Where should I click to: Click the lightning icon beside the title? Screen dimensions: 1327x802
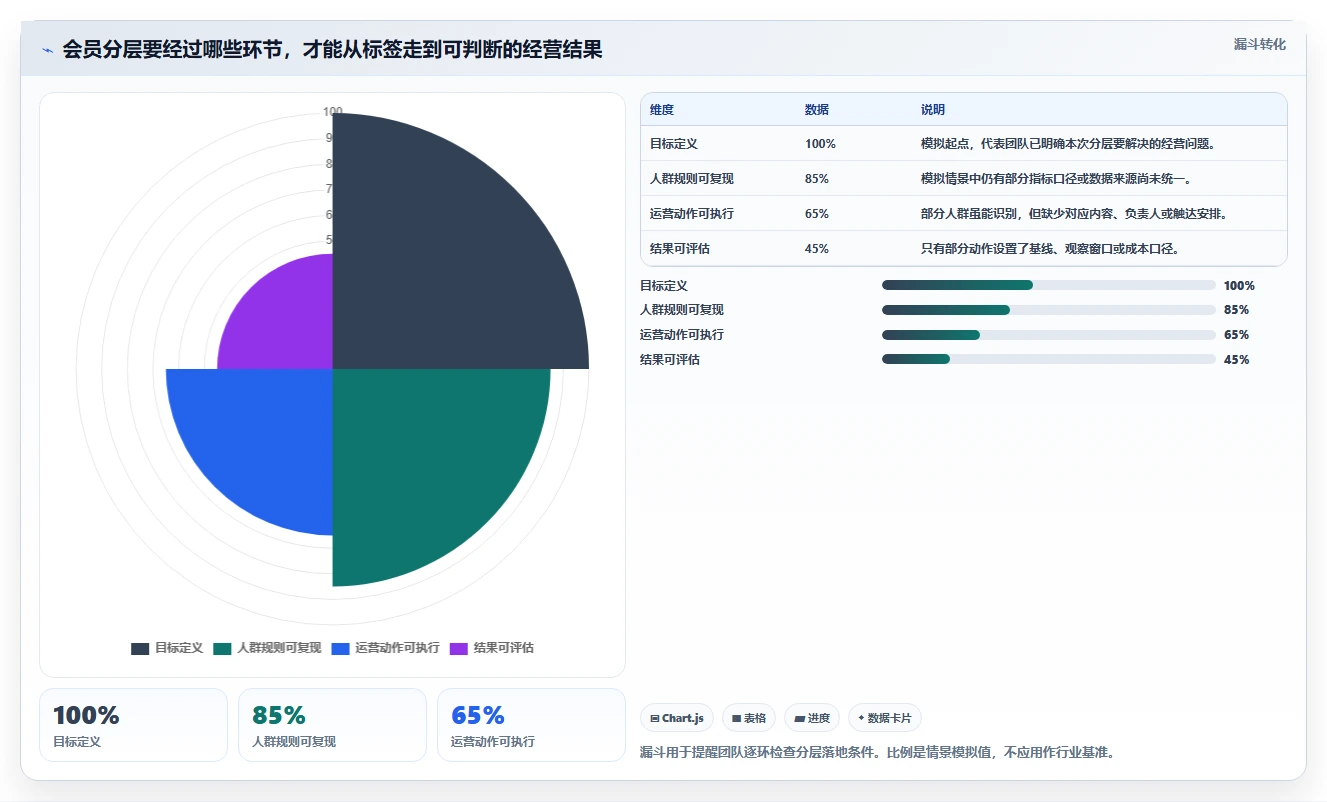pyautogui.click(x=47, y=50)
